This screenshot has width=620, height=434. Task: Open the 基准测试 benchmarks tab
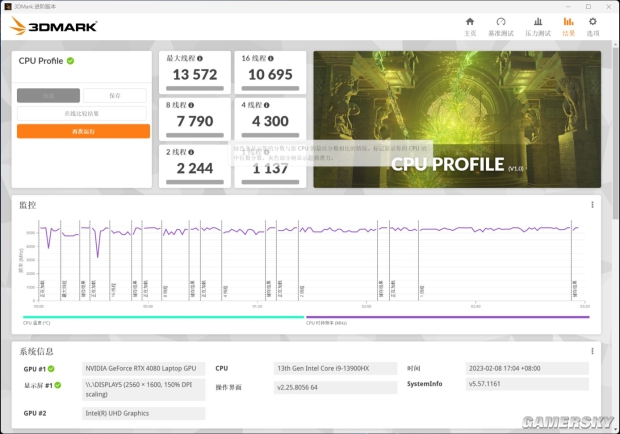point(501,26)
